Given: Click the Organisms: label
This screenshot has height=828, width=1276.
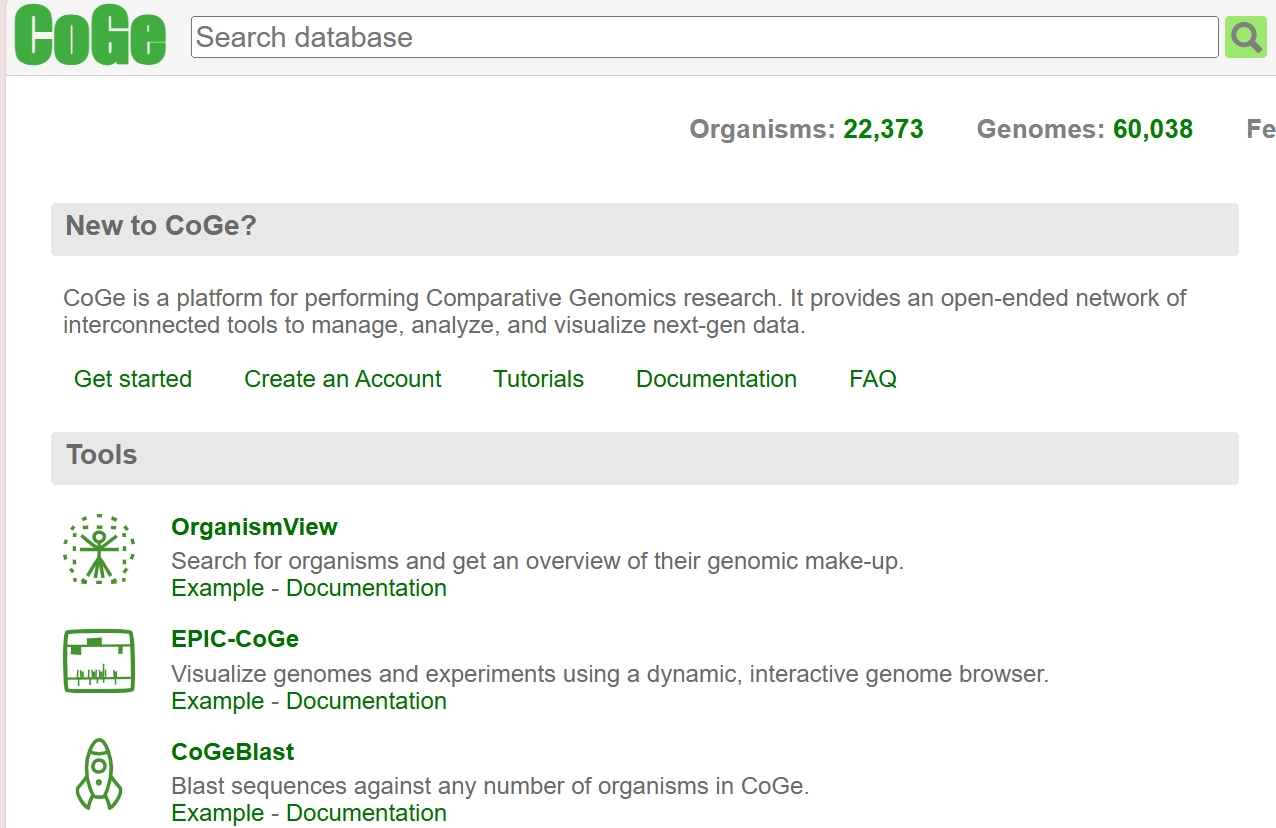Looking at the screenshot, I should [762, 130].
